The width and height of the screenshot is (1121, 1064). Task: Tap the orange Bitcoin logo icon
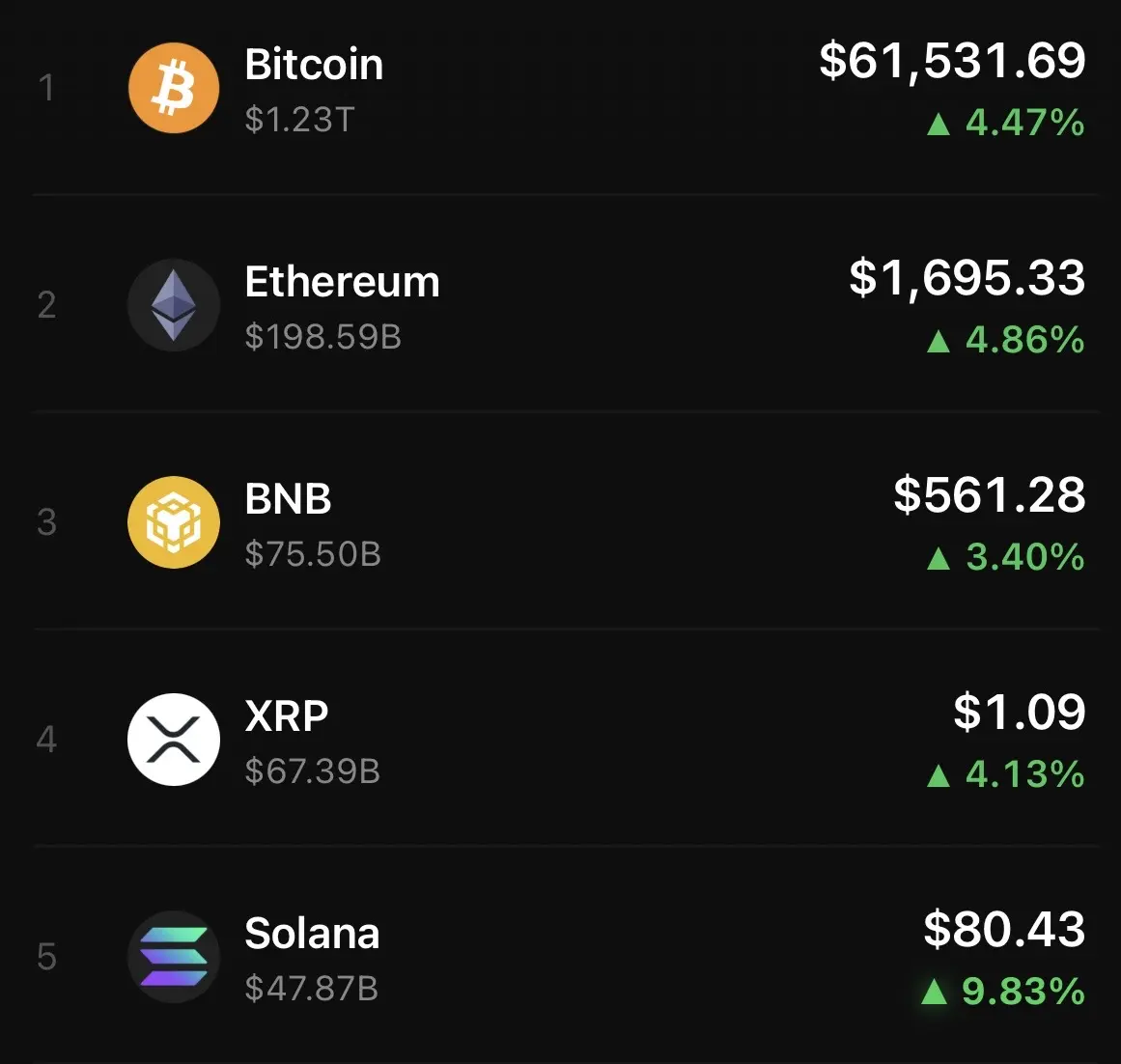click(174, 88)
